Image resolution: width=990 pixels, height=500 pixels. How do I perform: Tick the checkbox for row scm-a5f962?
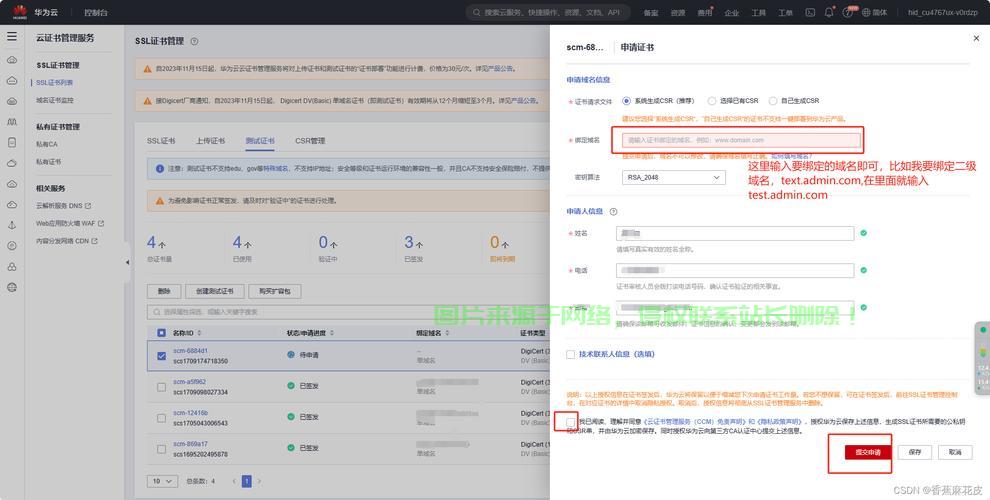point(161,386)
